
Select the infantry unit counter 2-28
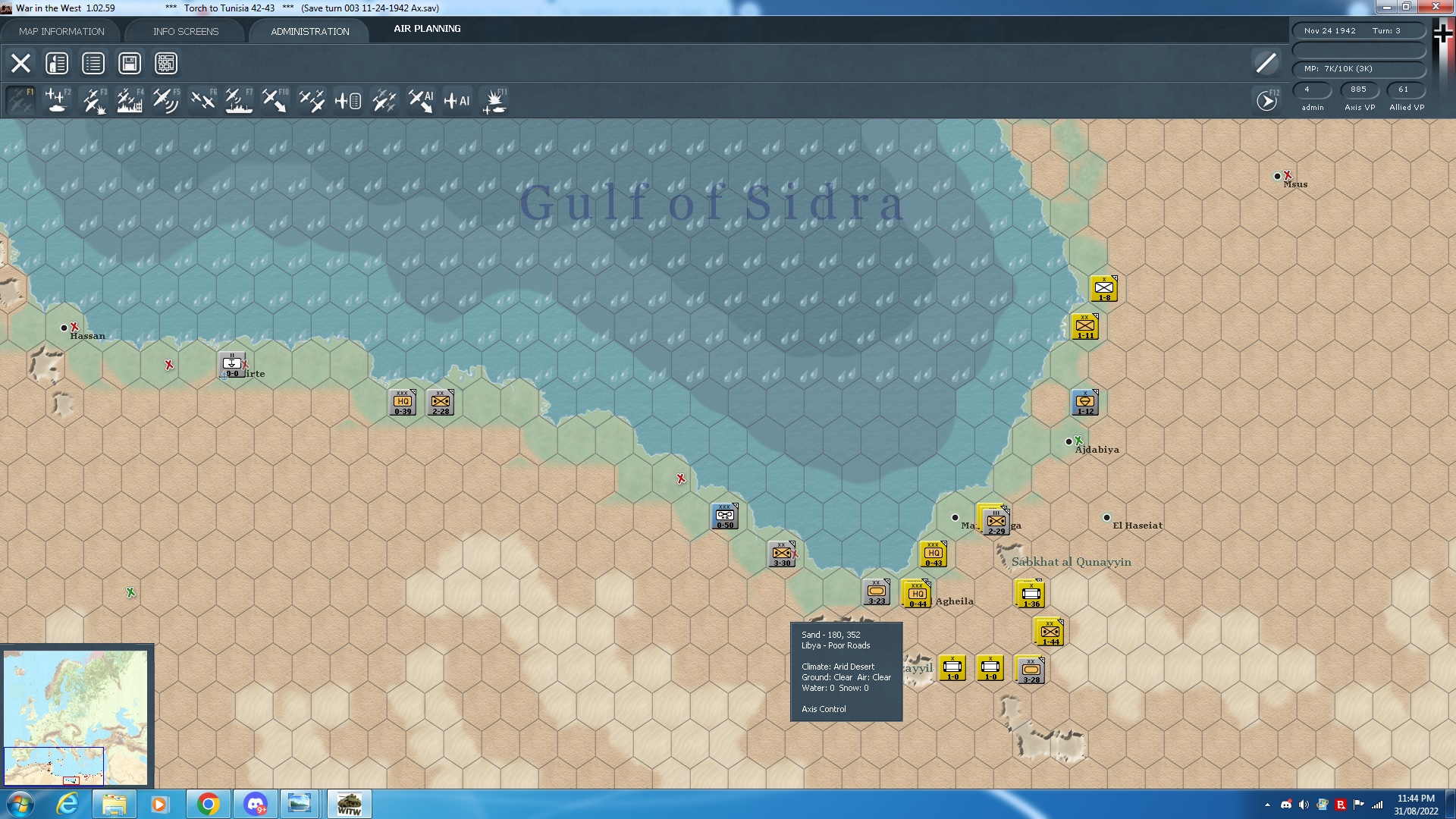pos(441,403)
